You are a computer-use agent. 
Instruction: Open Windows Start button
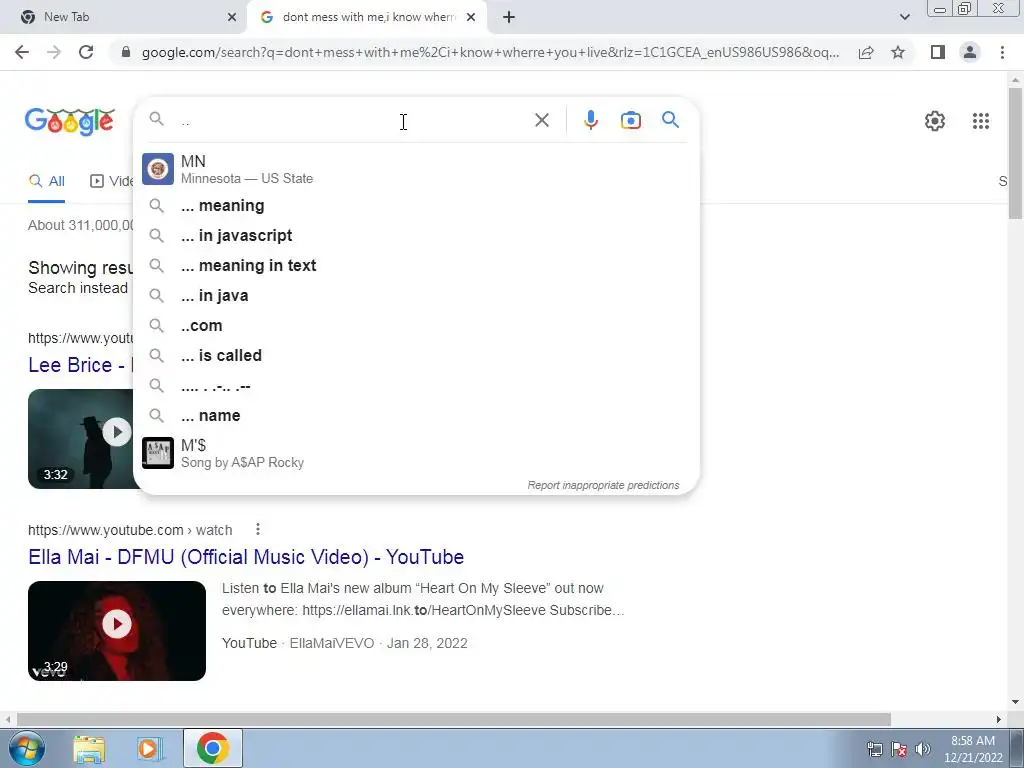(x=26, y=748)
